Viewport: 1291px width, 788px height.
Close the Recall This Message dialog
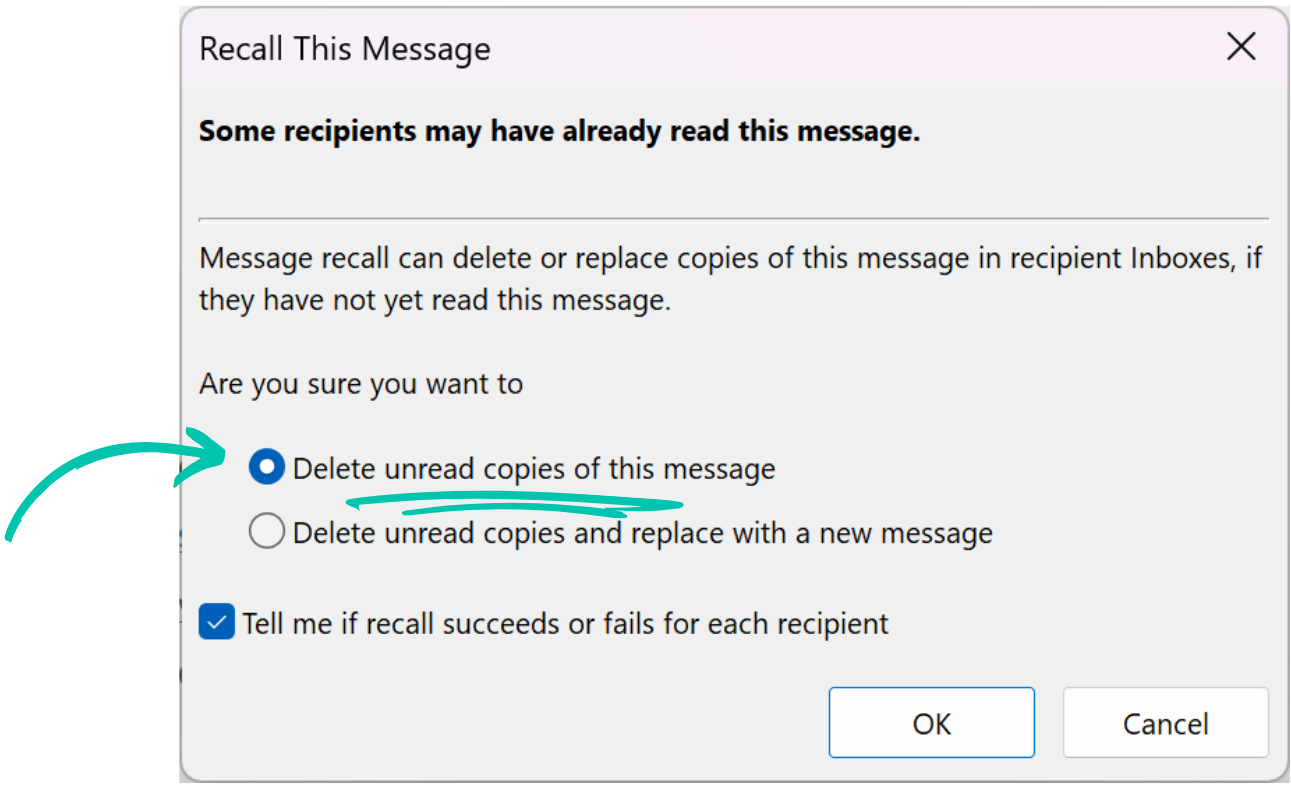(x=1240, y=46)
